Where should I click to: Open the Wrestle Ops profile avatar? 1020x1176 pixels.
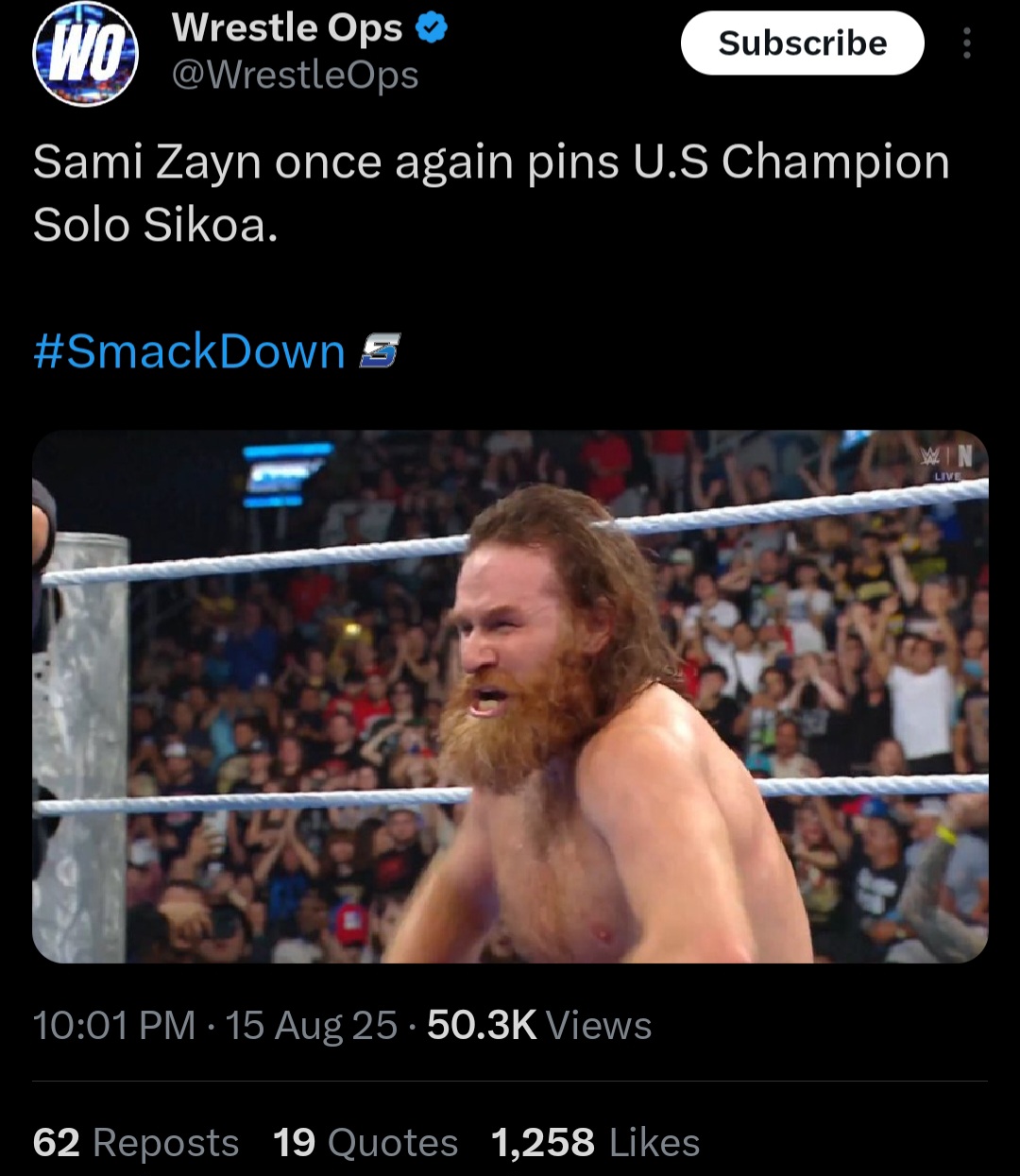click(x=86, y=54)
